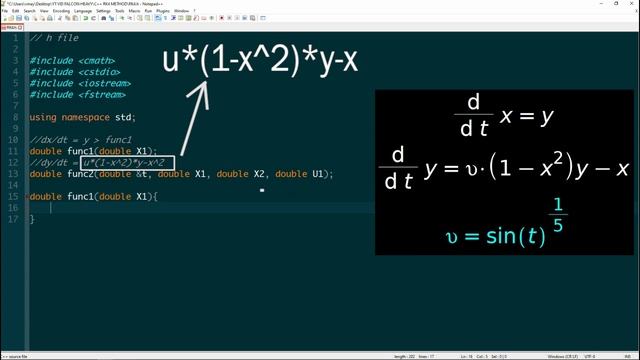Open the Macro menu
This screenshot has width=640, height=360.
point(134,11)
